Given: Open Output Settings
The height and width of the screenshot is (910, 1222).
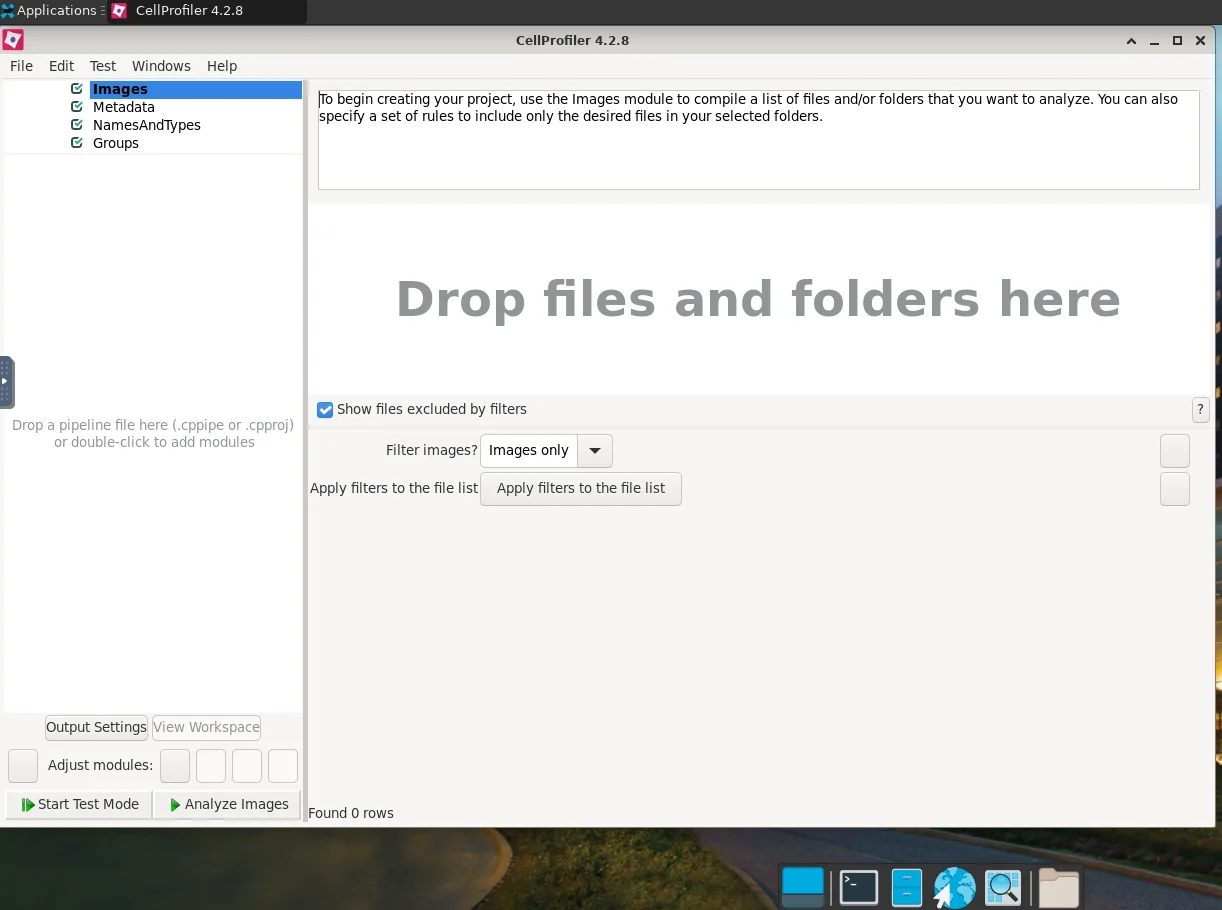Looking at the screenshot, I should 97,727.
